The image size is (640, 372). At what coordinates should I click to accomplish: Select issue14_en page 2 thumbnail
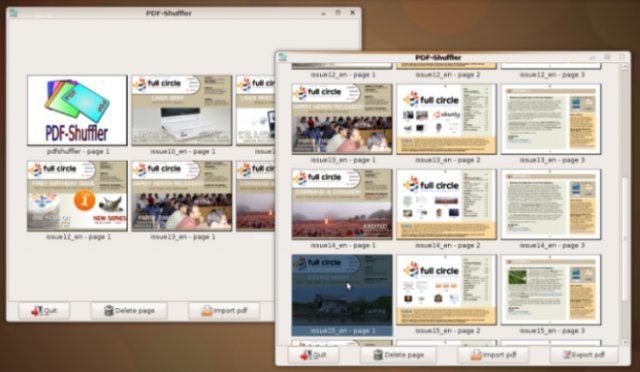click(x=447, y=205)
